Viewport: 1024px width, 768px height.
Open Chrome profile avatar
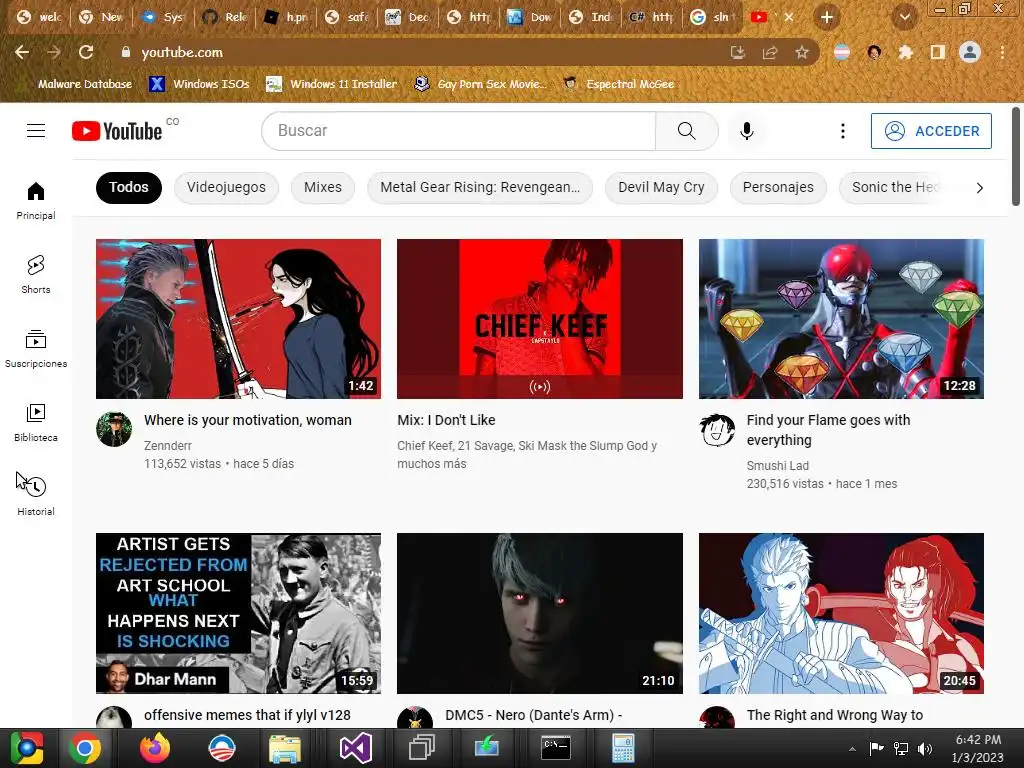pyautogui.click(x=970, y=52)
